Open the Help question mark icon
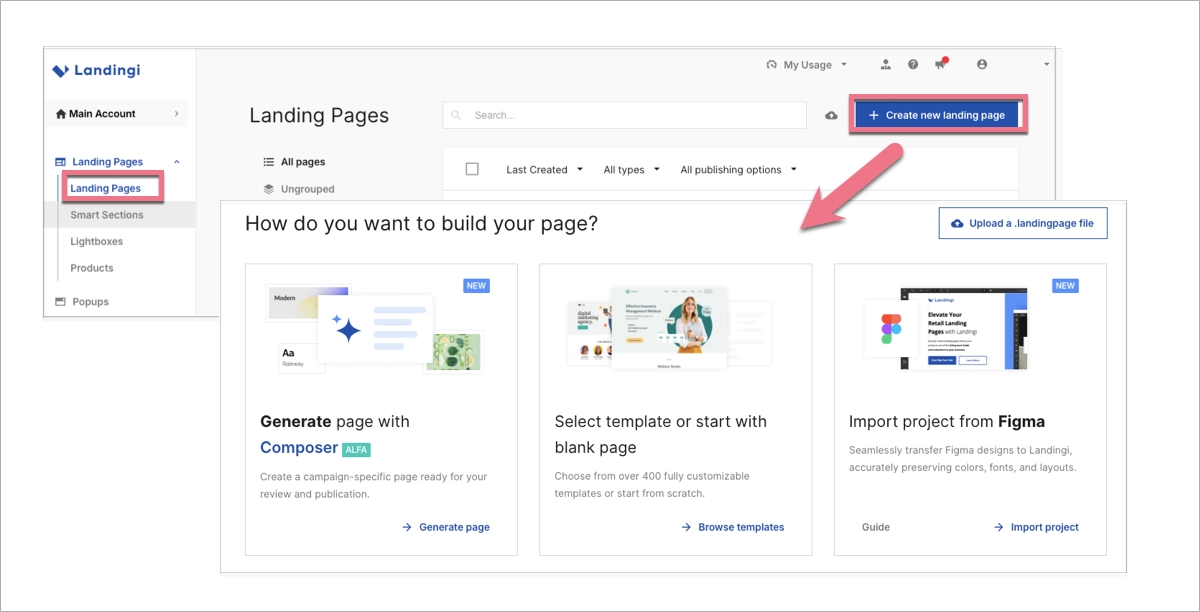This screenshot has height=612, width=1200. point(913,64)
